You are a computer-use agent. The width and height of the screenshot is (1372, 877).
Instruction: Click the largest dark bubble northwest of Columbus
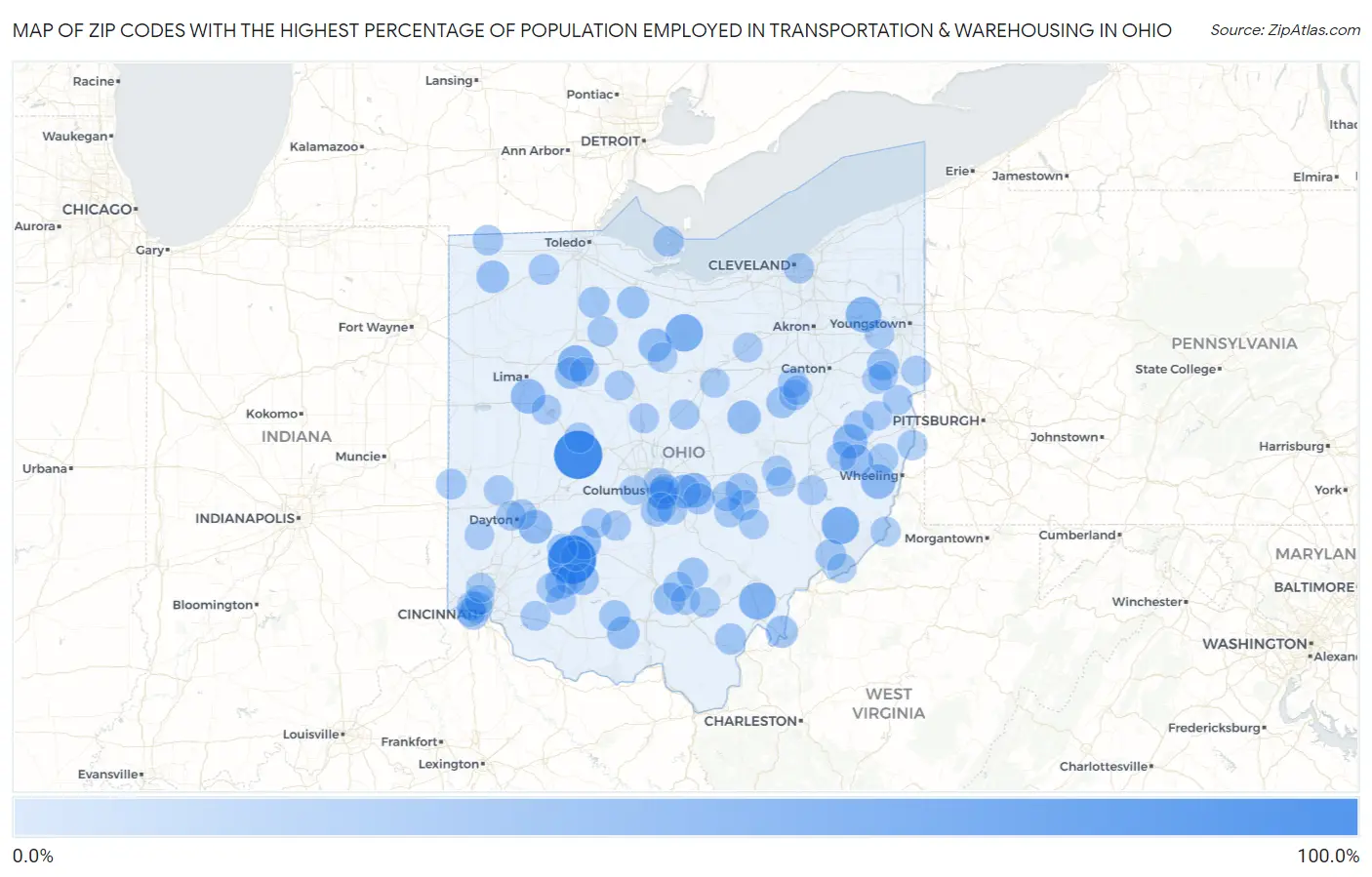pos(578,455)
